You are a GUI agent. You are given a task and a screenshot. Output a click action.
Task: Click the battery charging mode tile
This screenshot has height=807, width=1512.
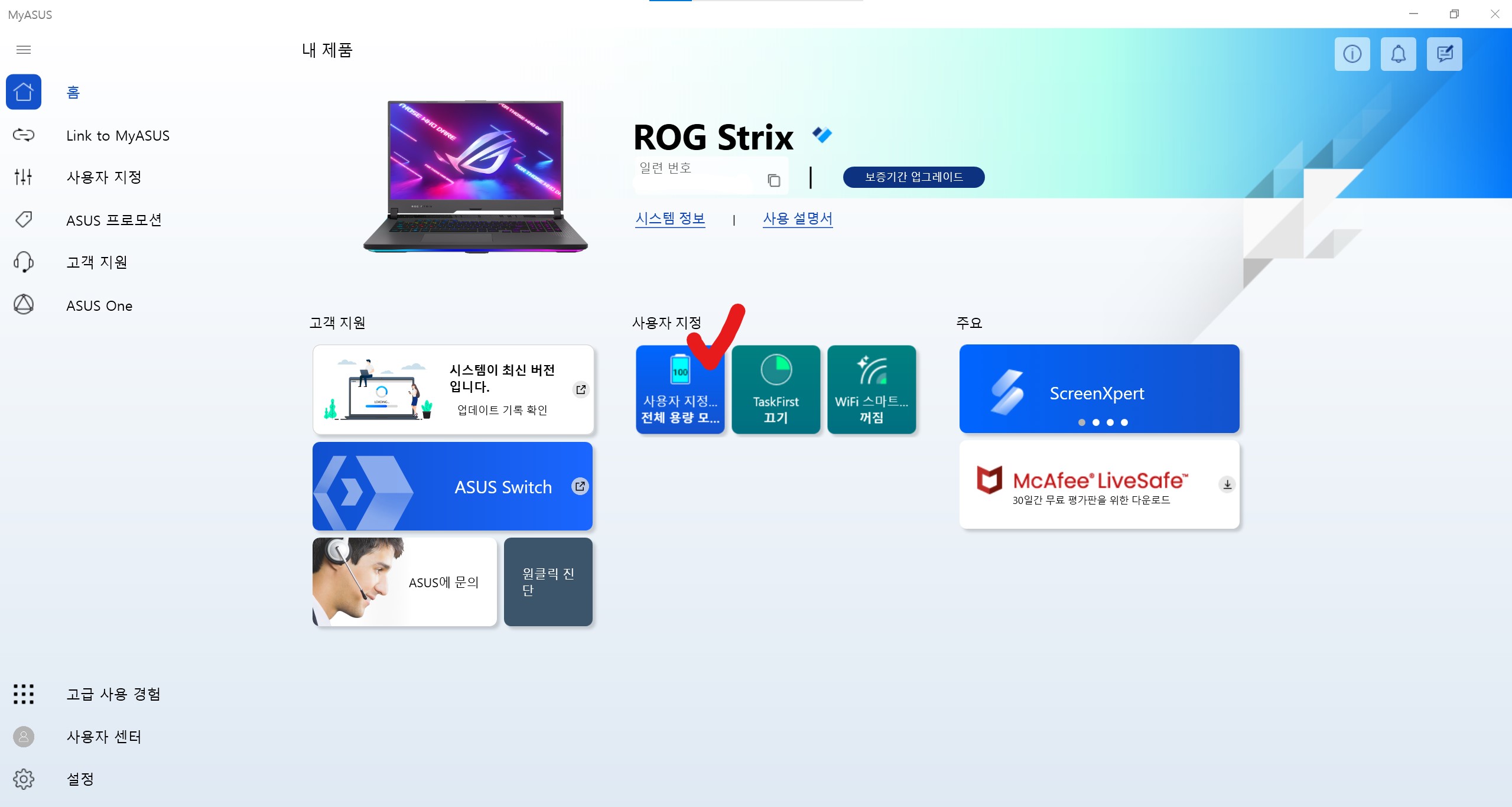(680, 390)
